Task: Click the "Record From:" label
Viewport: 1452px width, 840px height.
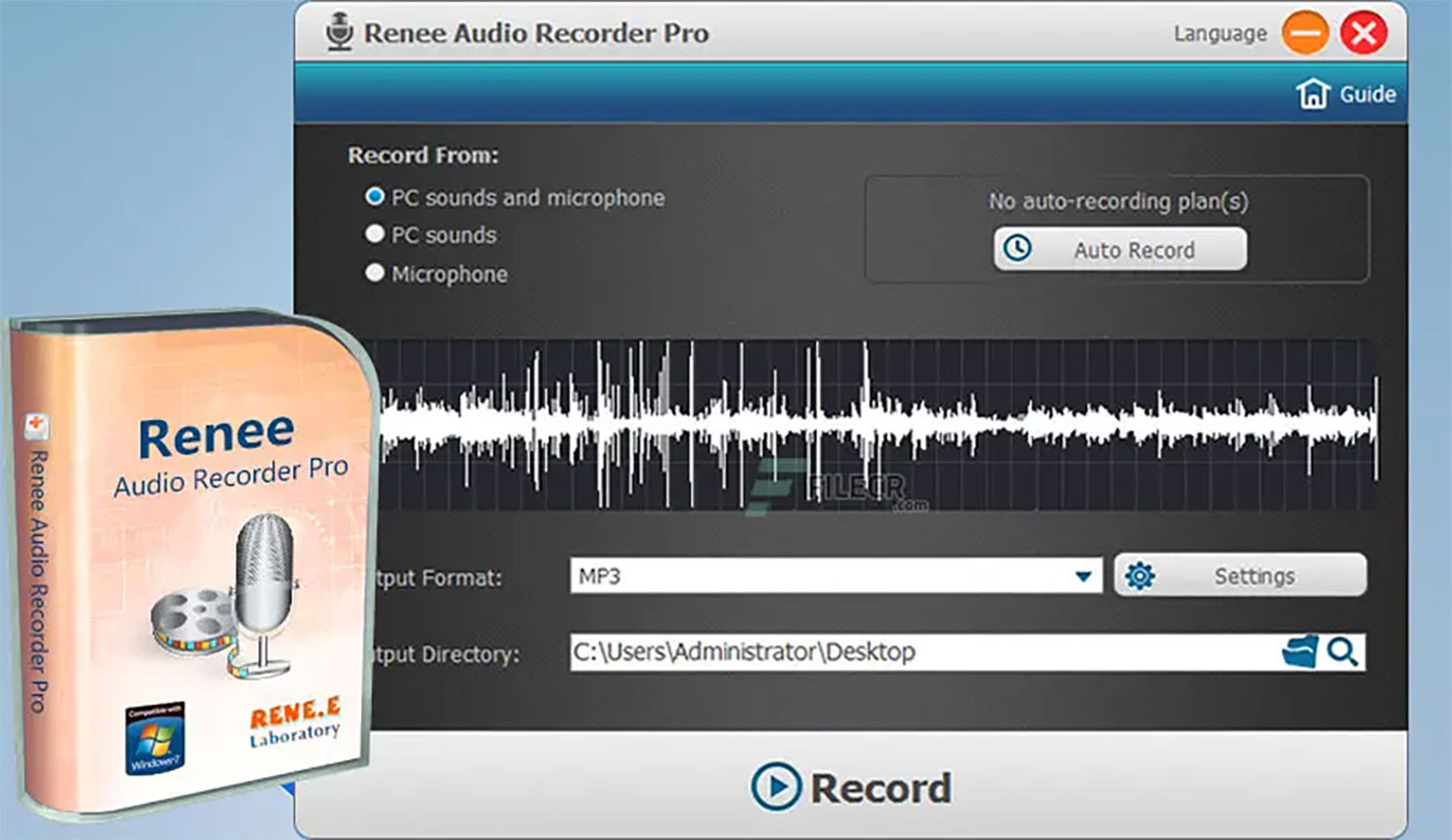Action: pos(423,155)
